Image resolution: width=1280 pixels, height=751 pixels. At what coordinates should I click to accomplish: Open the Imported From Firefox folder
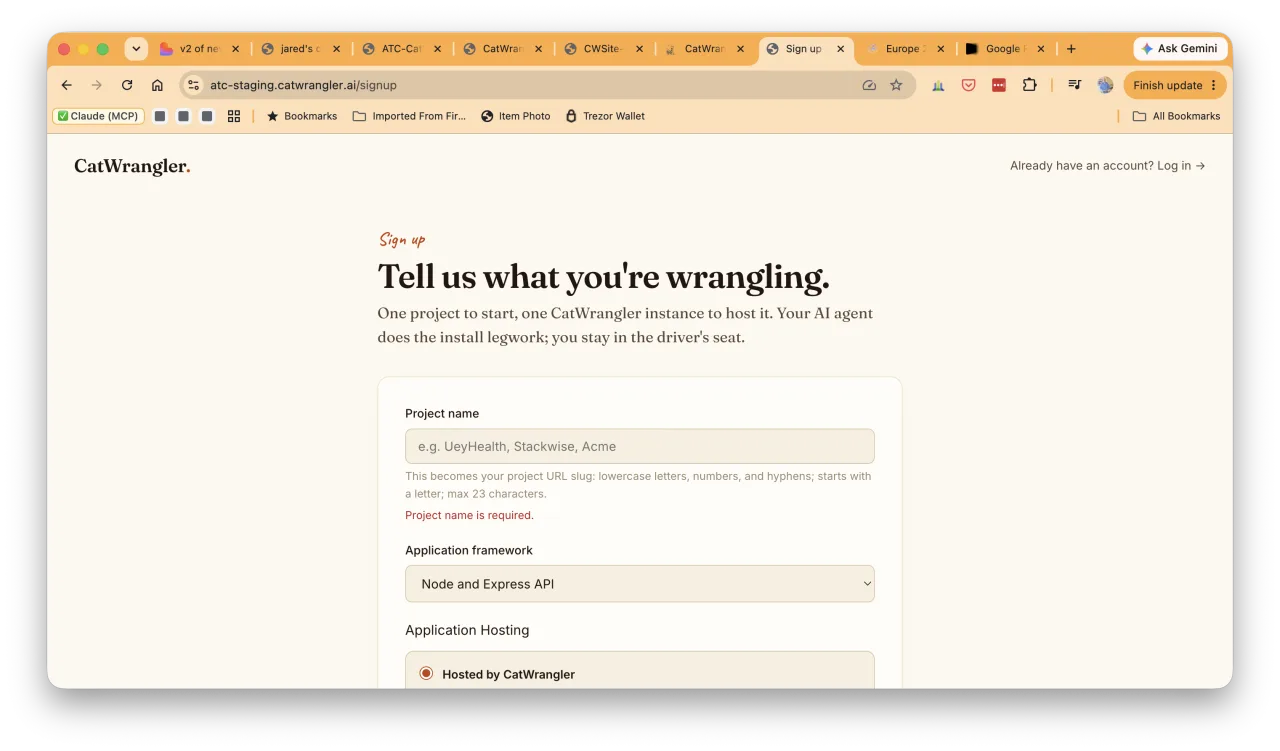(x=409, y=116)
